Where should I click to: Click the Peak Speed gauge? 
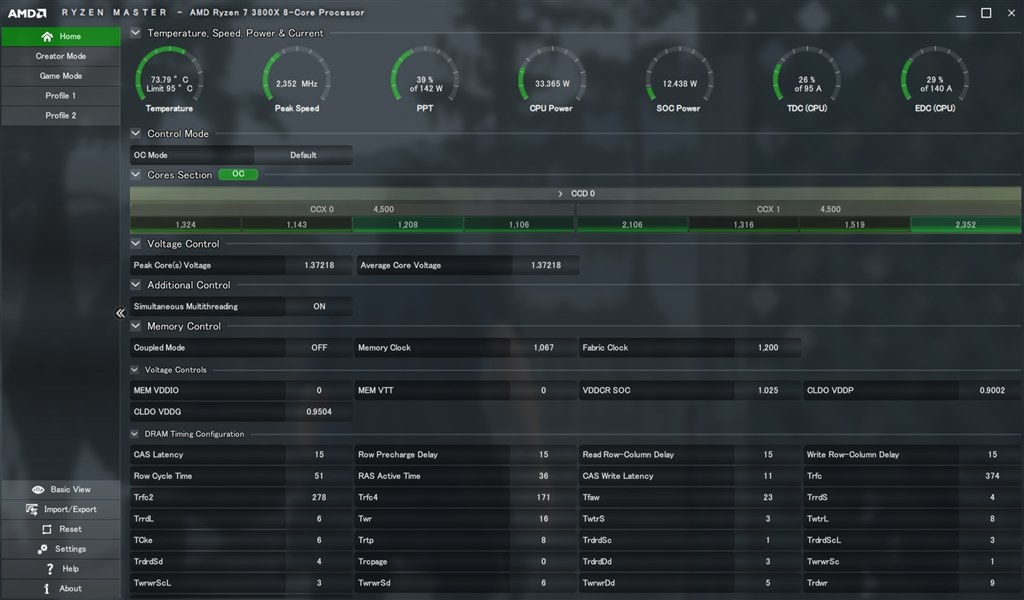click(x=296, y=80)
